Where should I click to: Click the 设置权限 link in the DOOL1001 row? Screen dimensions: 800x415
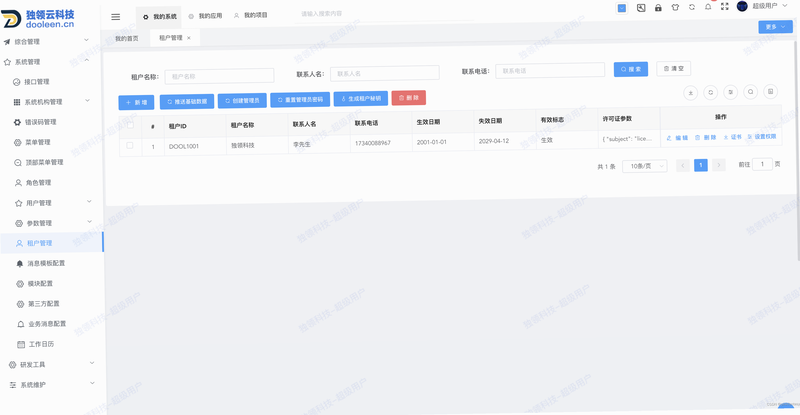762,136
